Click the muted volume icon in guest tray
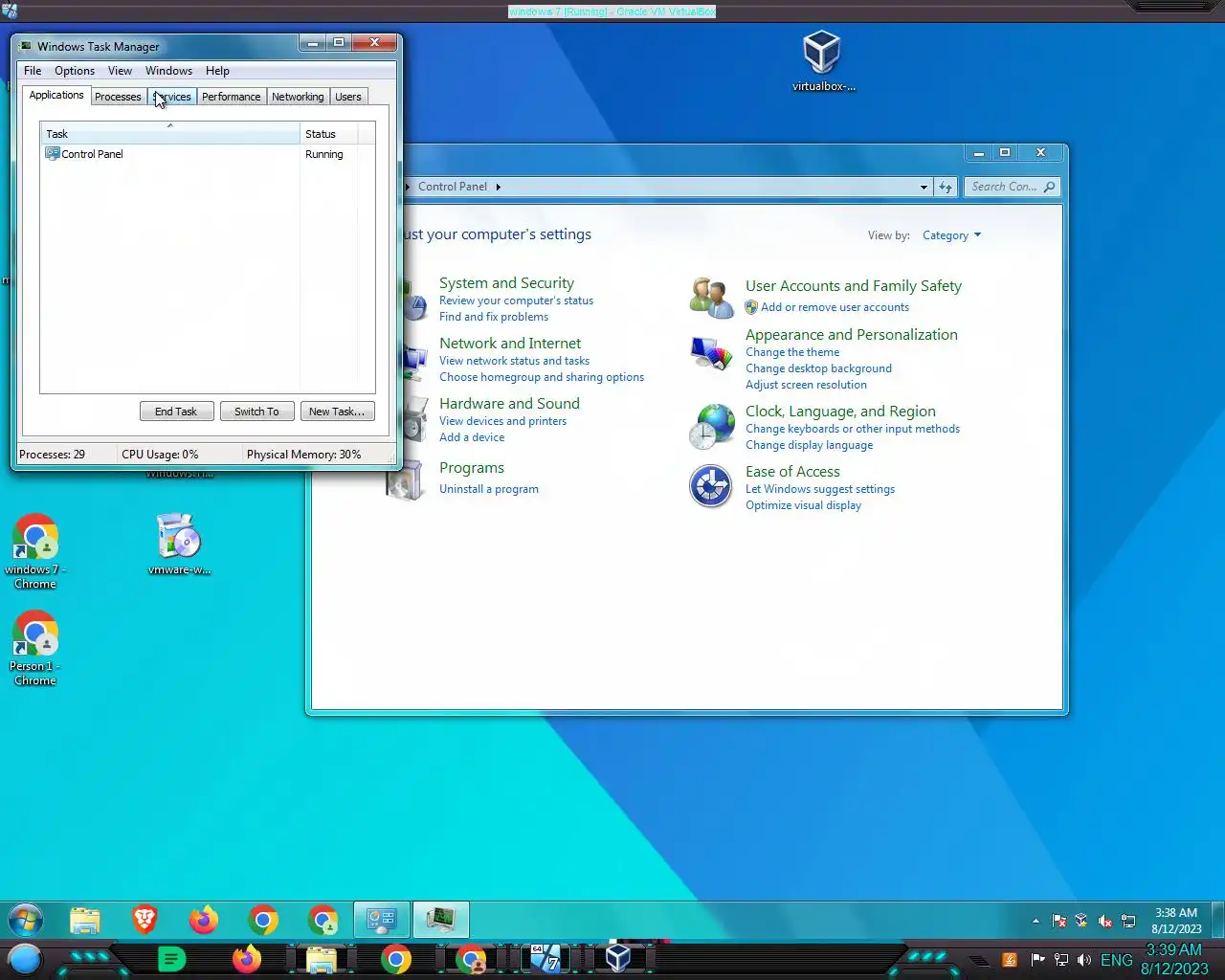Screen dimensions: 1225x980 point(1105,921)
